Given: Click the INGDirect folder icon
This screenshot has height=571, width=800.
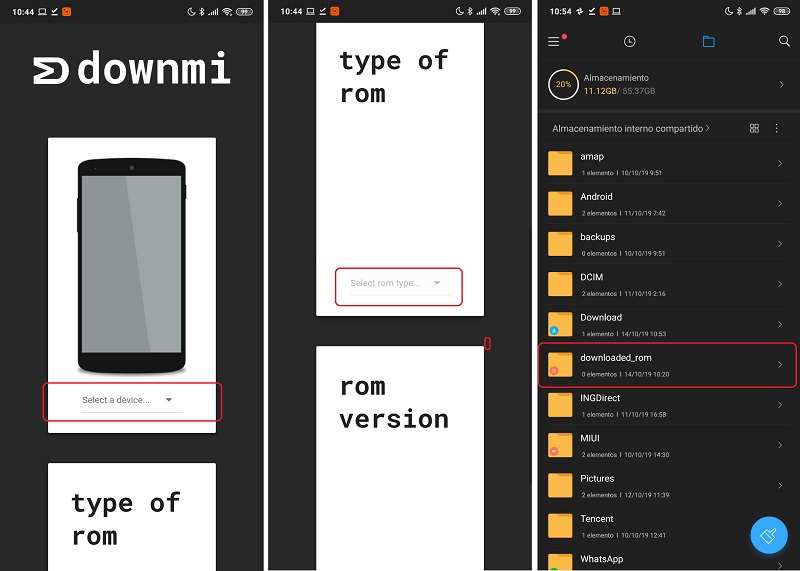Looking at the screenshot, I should pyautogui.click(x=560, y=405).
